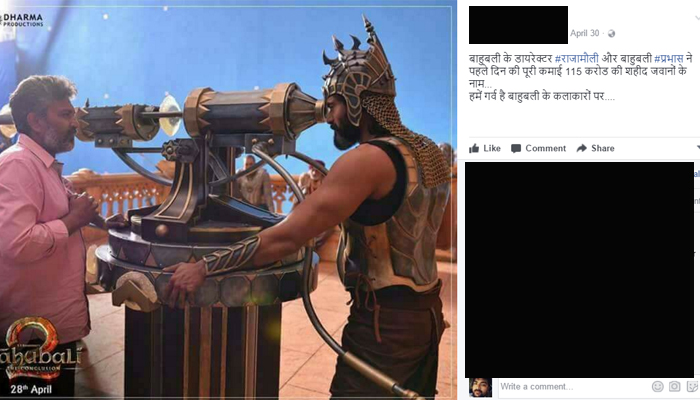Focus the Write a comment field
The image size is (700, 400).
574,387
